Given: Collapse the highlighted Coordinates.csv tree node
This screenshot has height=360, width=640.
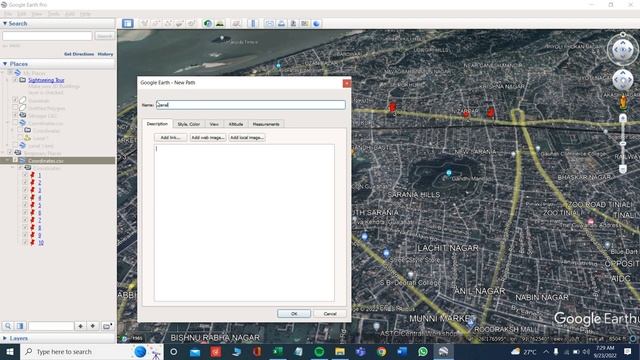Looking at the screenshot, I should coord(8,160).
